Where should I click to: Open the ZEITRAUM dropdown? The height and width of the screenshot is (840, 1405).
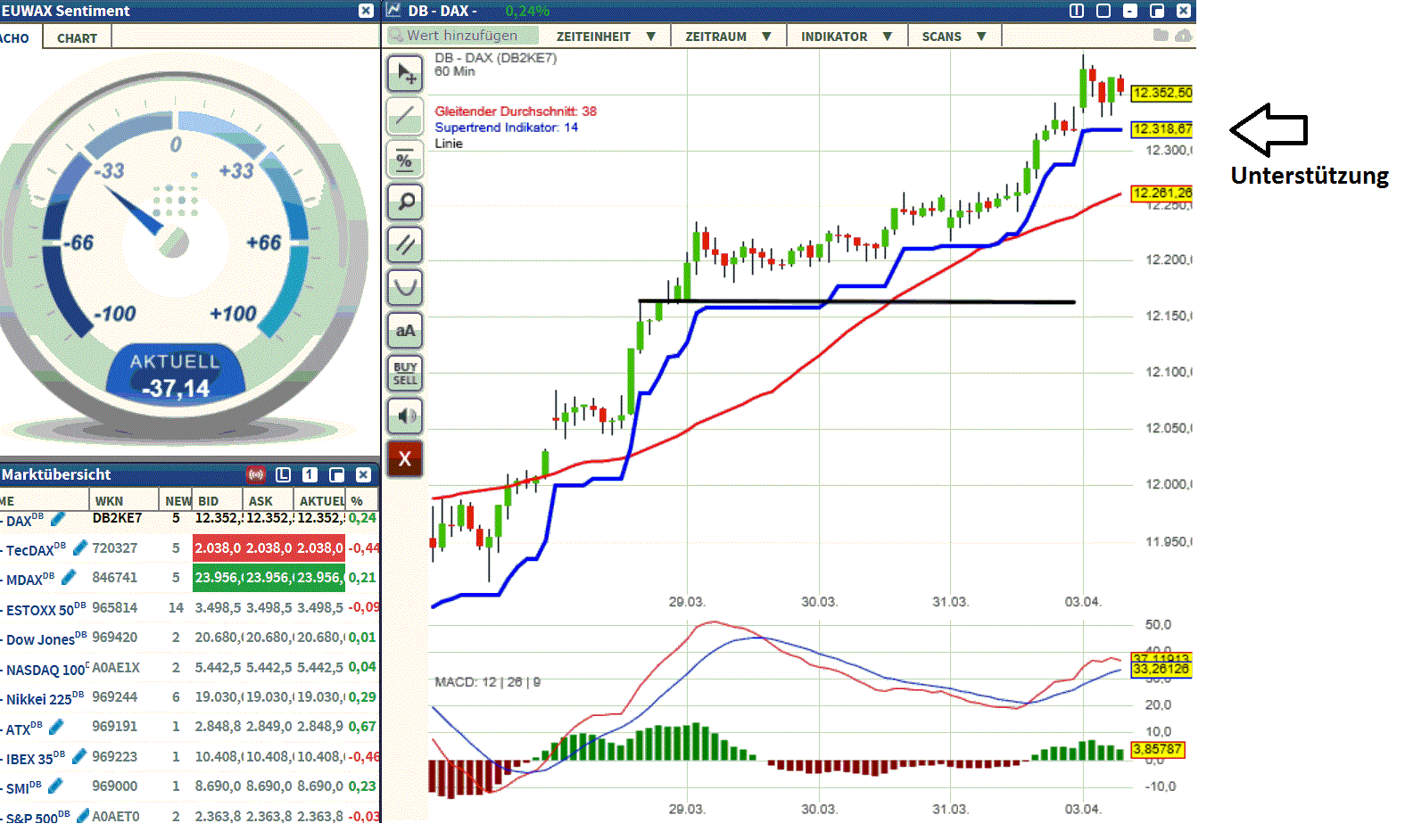coord(728,37)
